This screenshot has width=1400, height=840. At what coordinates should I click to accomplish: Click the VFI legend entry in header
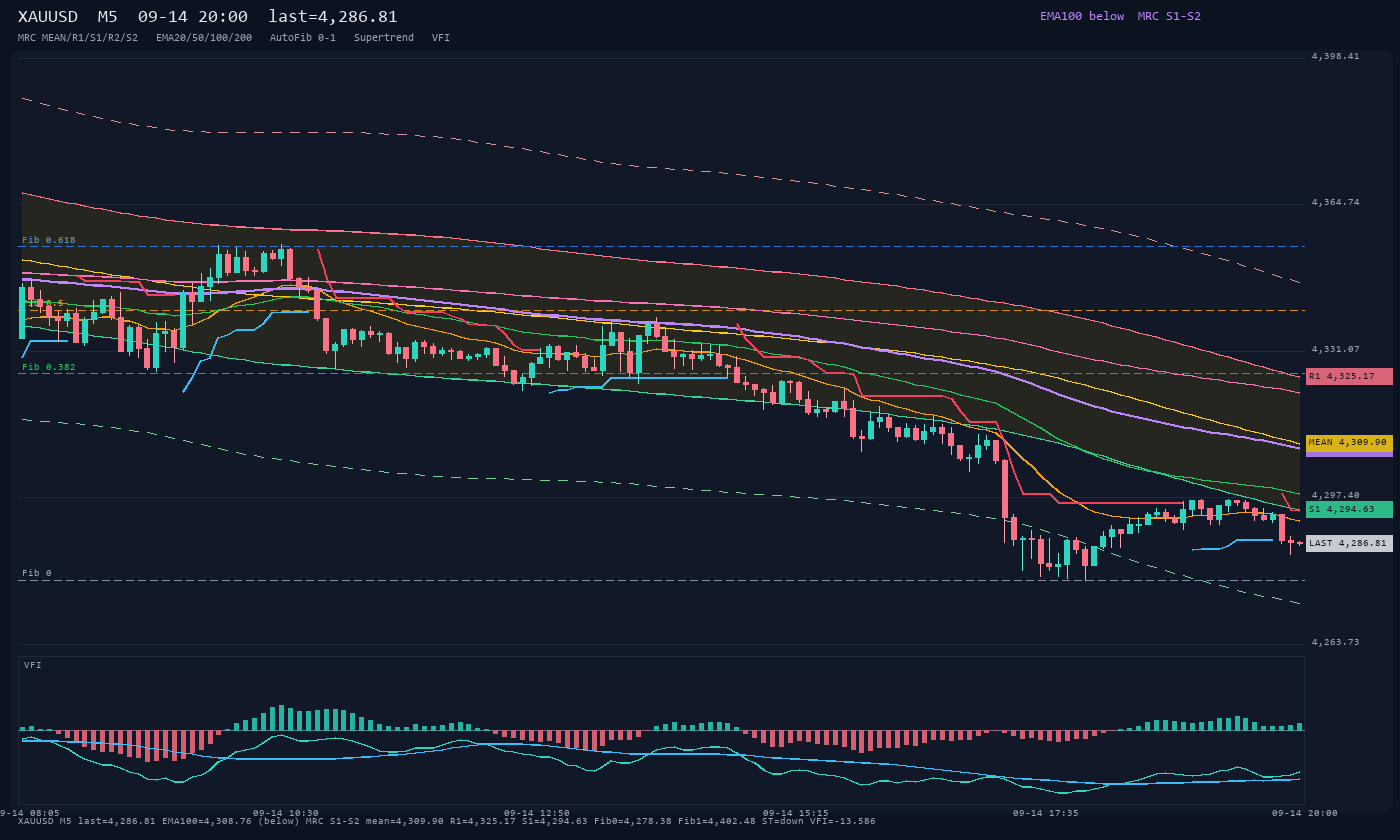click(441, 37)
